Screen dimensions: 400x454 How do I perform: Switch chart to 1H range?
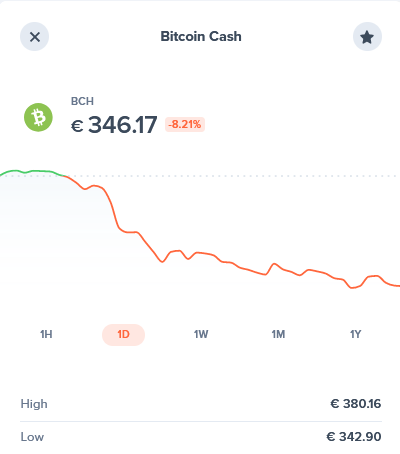coord(46,334)
